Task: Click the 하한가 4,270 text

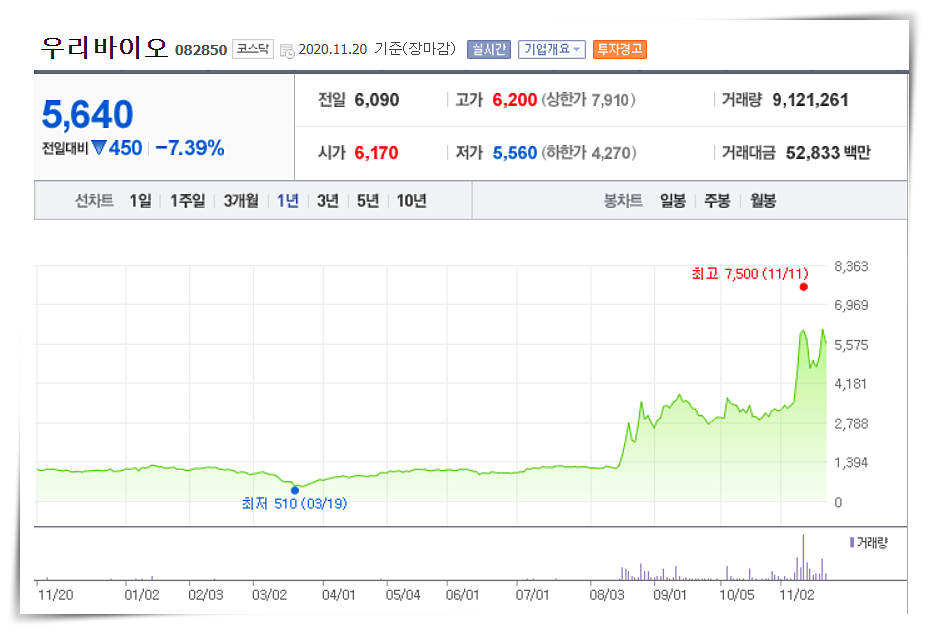Action: (589, 153)
